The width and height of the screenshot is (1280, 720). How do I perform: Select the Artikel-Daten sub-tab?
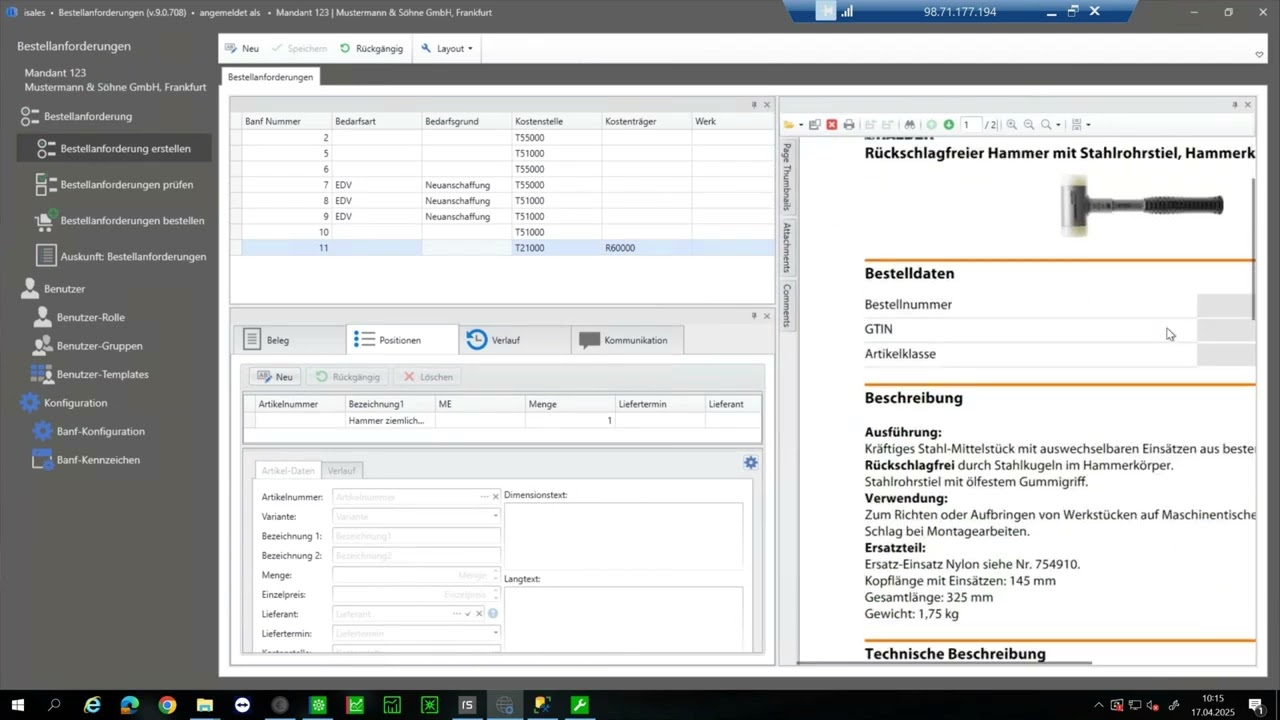coord(288,470)
